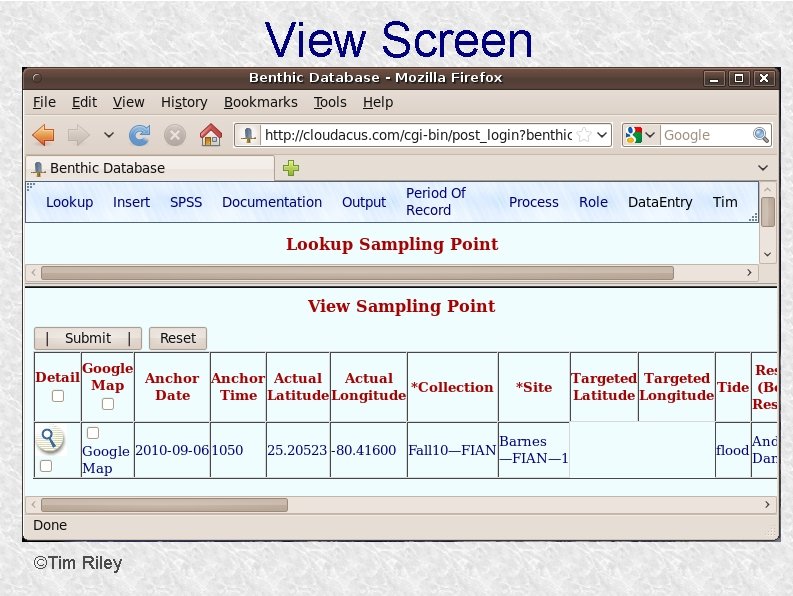Open a new tab with the green plus
The width and height of the screenshot is (793, 596).
291,167
